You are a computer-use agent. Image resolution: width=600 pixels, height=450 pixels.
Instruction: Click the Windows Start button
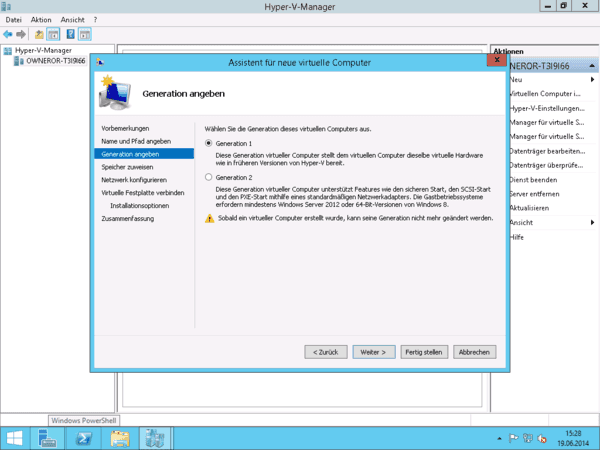[x=15, y=439]
